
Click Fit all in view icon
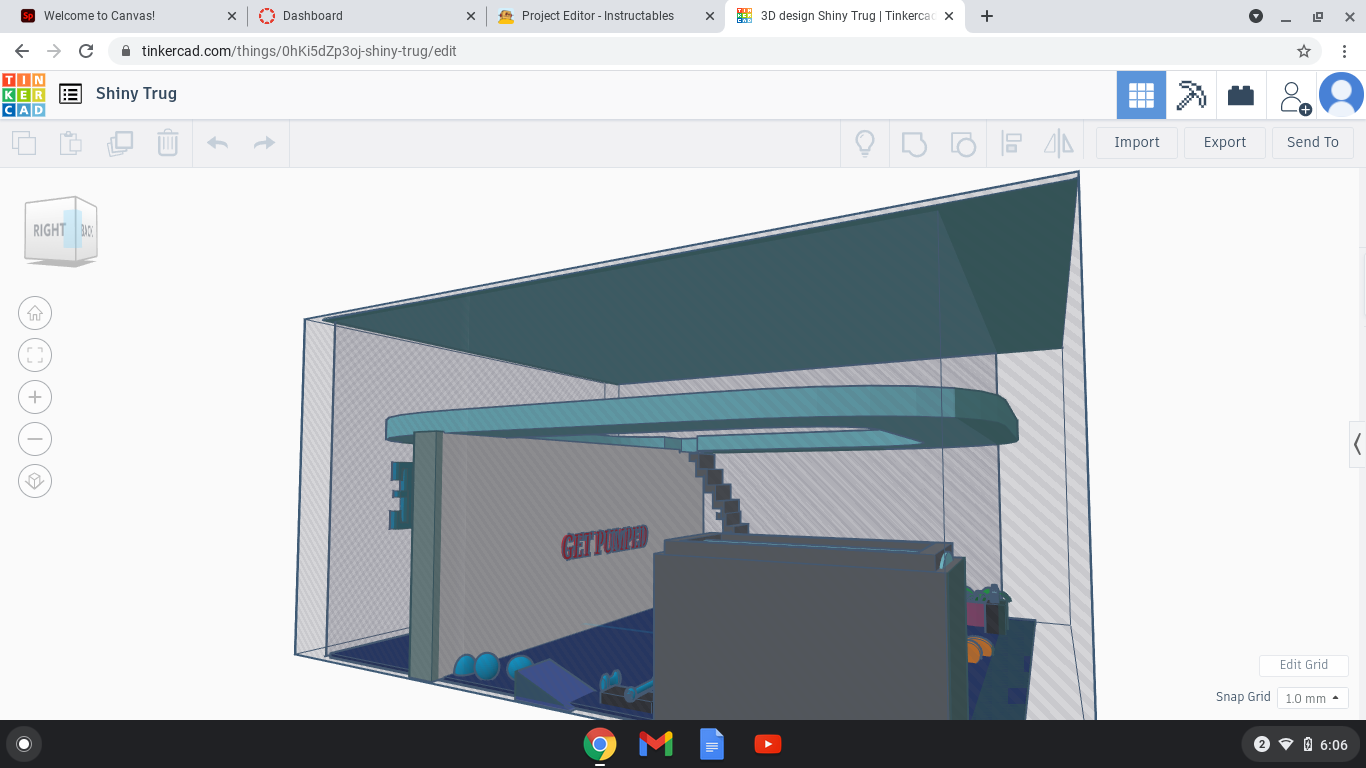35,355
